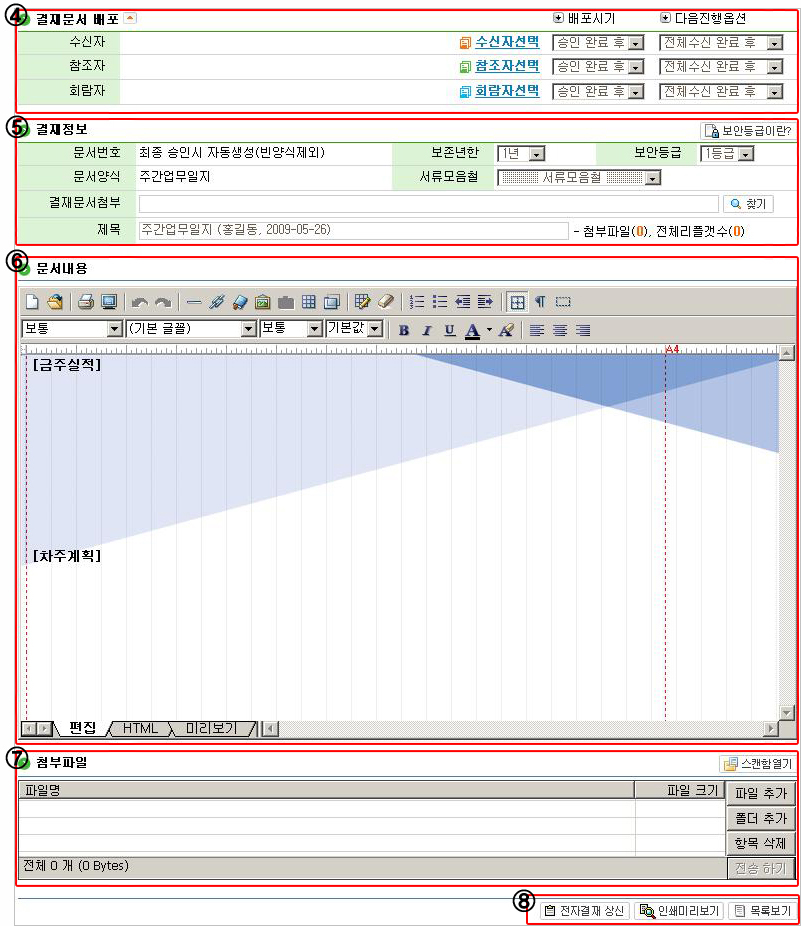
Task: Insert a table using the table icon
Action: [x=309, y=301]
